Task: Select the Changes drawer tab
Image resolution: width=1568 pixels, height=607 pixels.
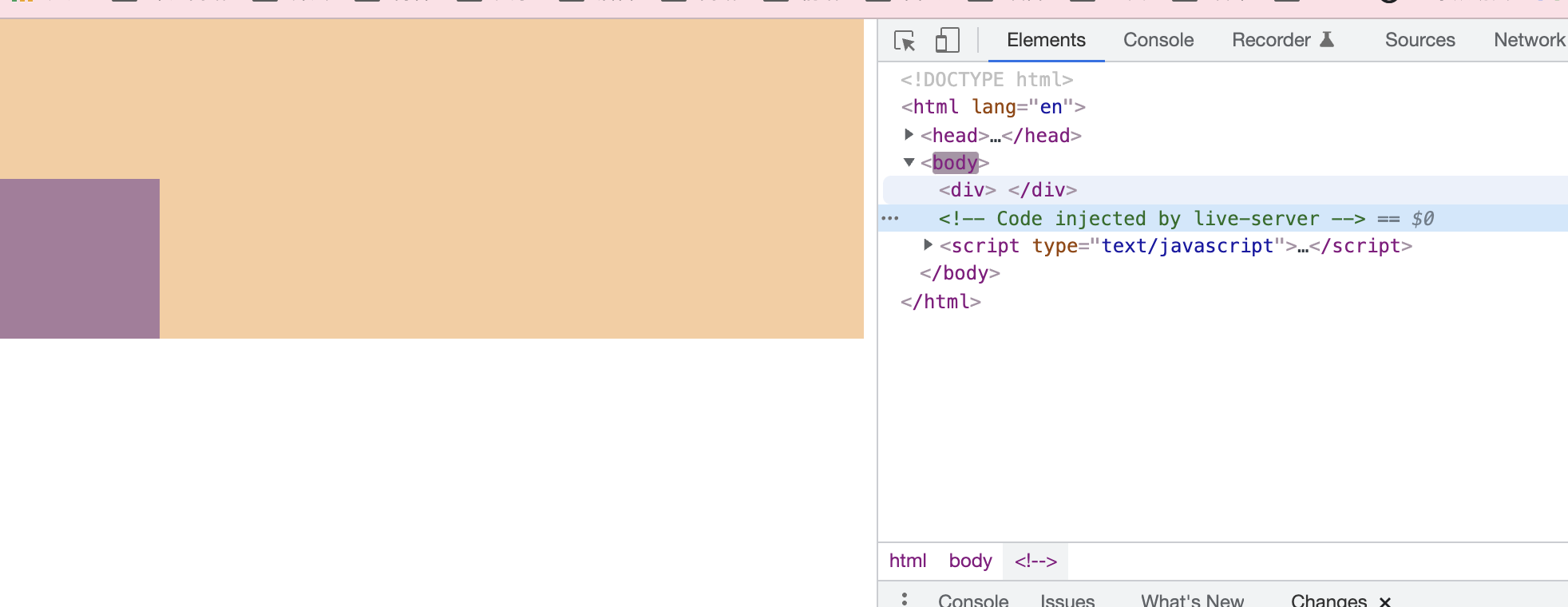Action: tap(1328, 600)
